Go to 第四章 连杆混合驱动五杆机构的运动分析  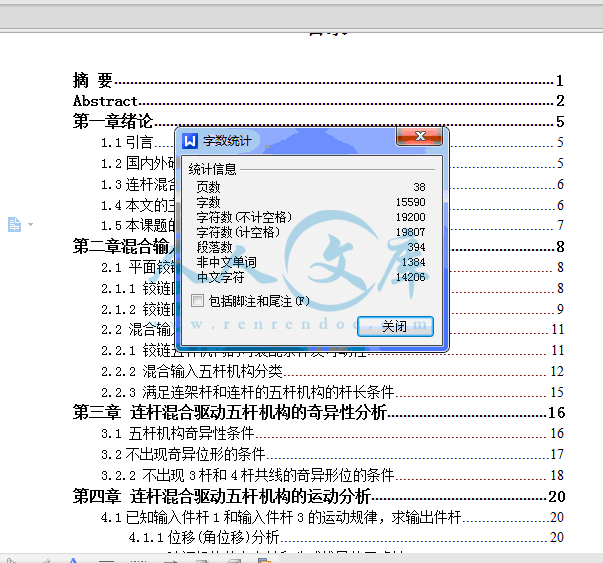pyautogui.click(x=319, y=496)
